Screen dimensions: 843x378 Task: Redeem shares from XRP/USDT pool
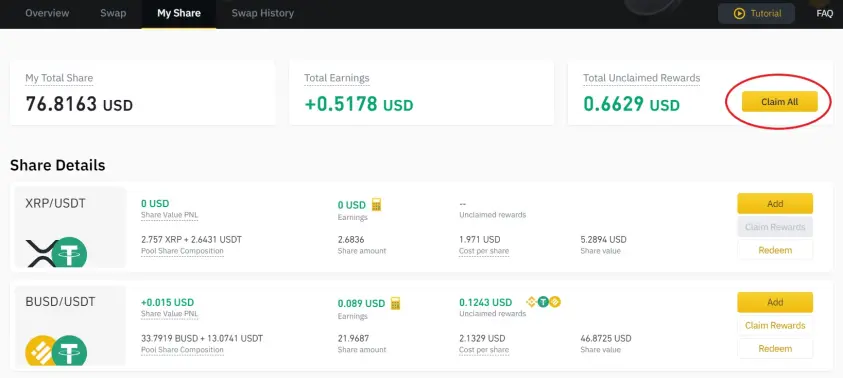tap(775, 250)
